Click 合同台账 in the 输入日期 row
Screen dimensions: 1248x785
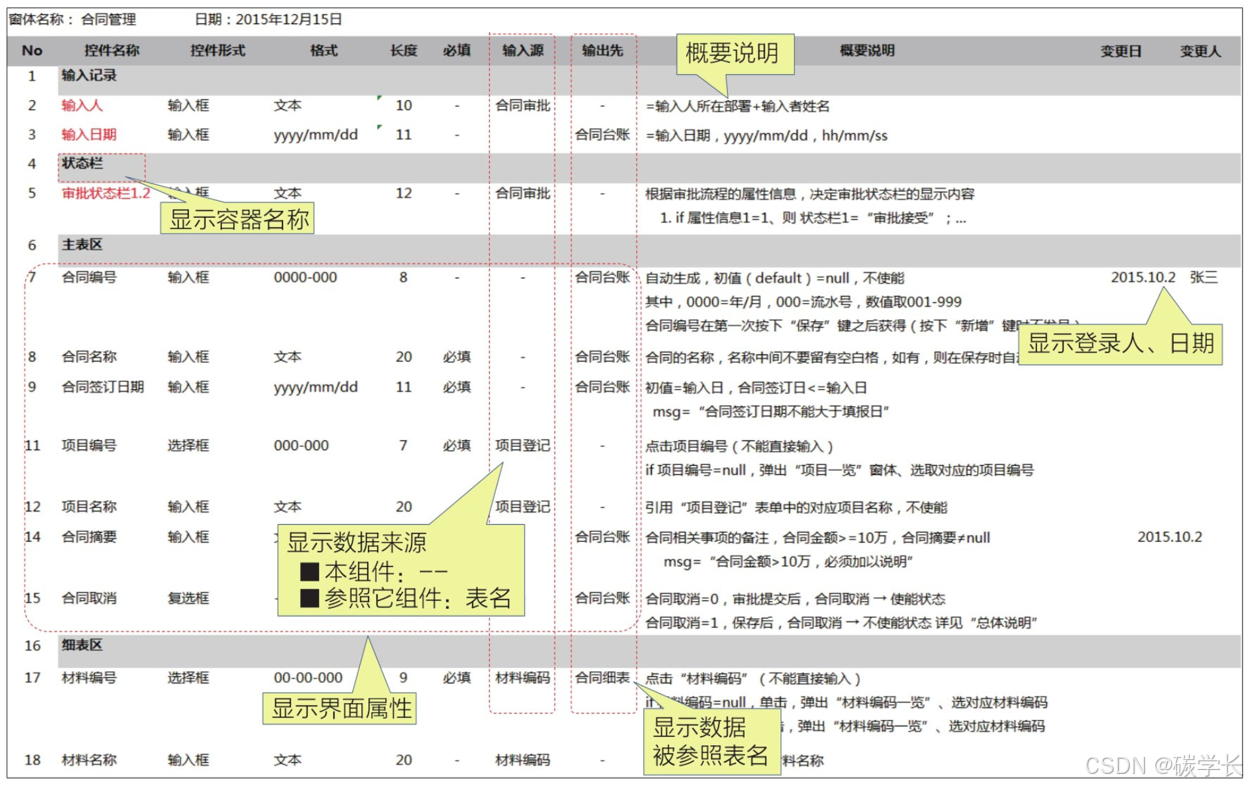602,134
